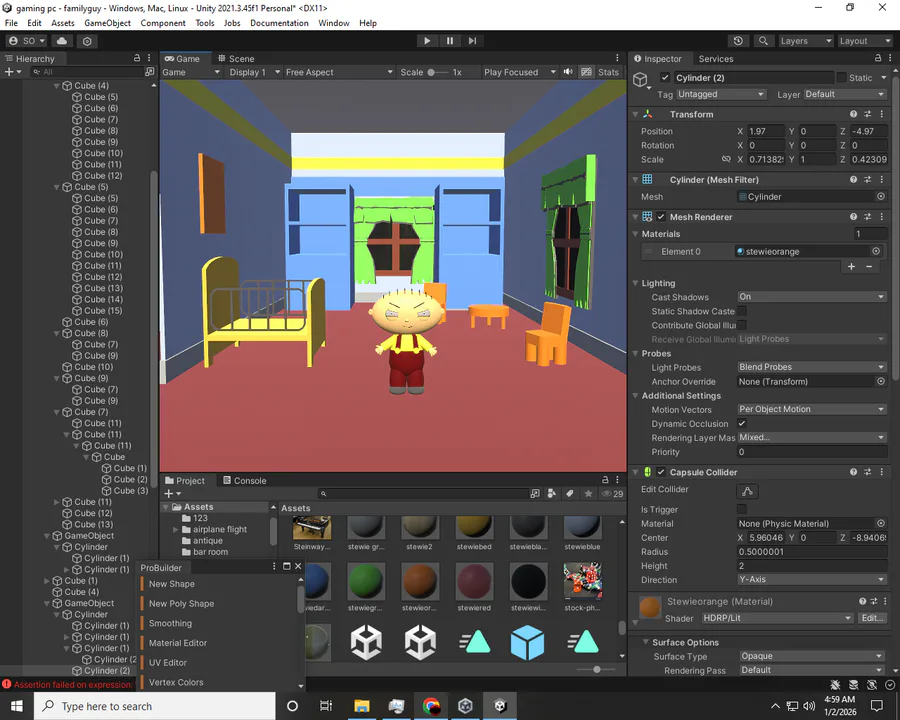Lock the Inspector panel

coord(878,58)
